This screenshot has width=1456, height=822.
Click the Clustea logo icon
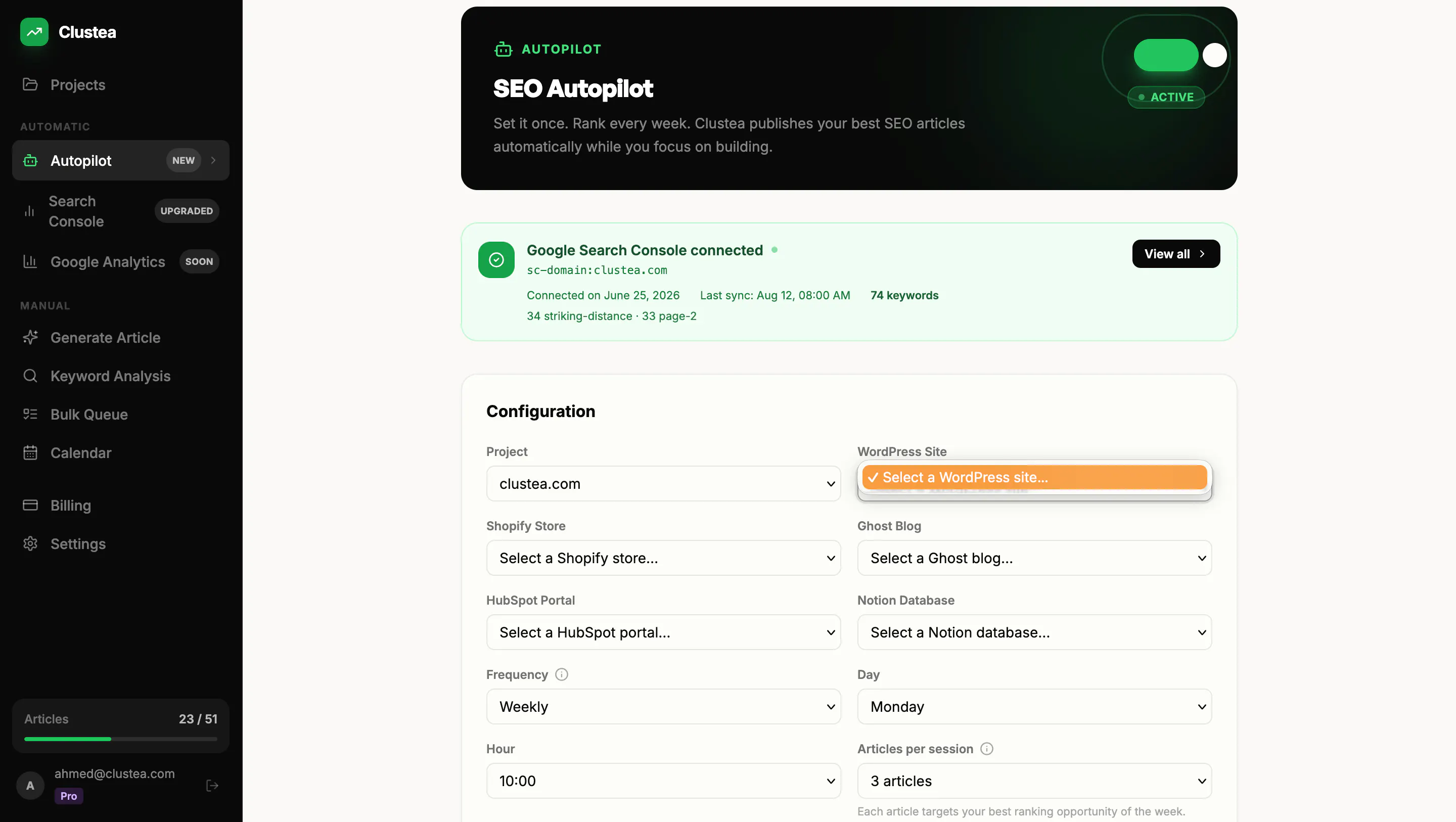pos(34,32)
